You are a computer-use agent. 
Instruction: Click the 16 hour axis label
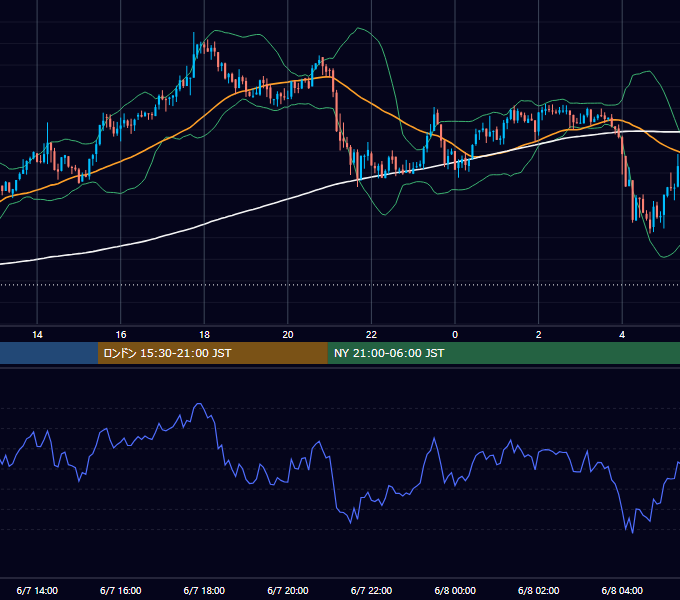coord(121,335)
